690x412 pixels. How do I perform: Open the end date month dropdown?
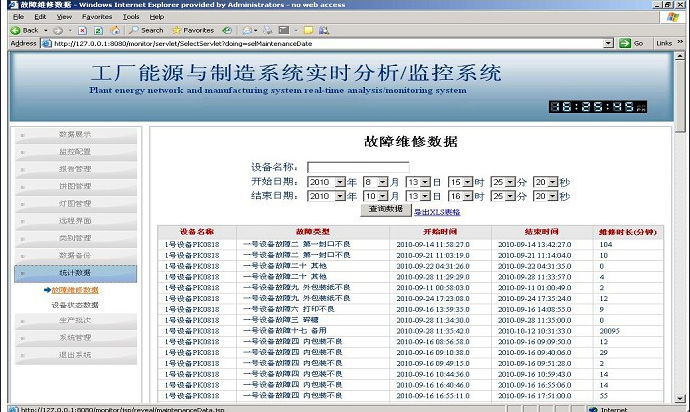(382, 196)
